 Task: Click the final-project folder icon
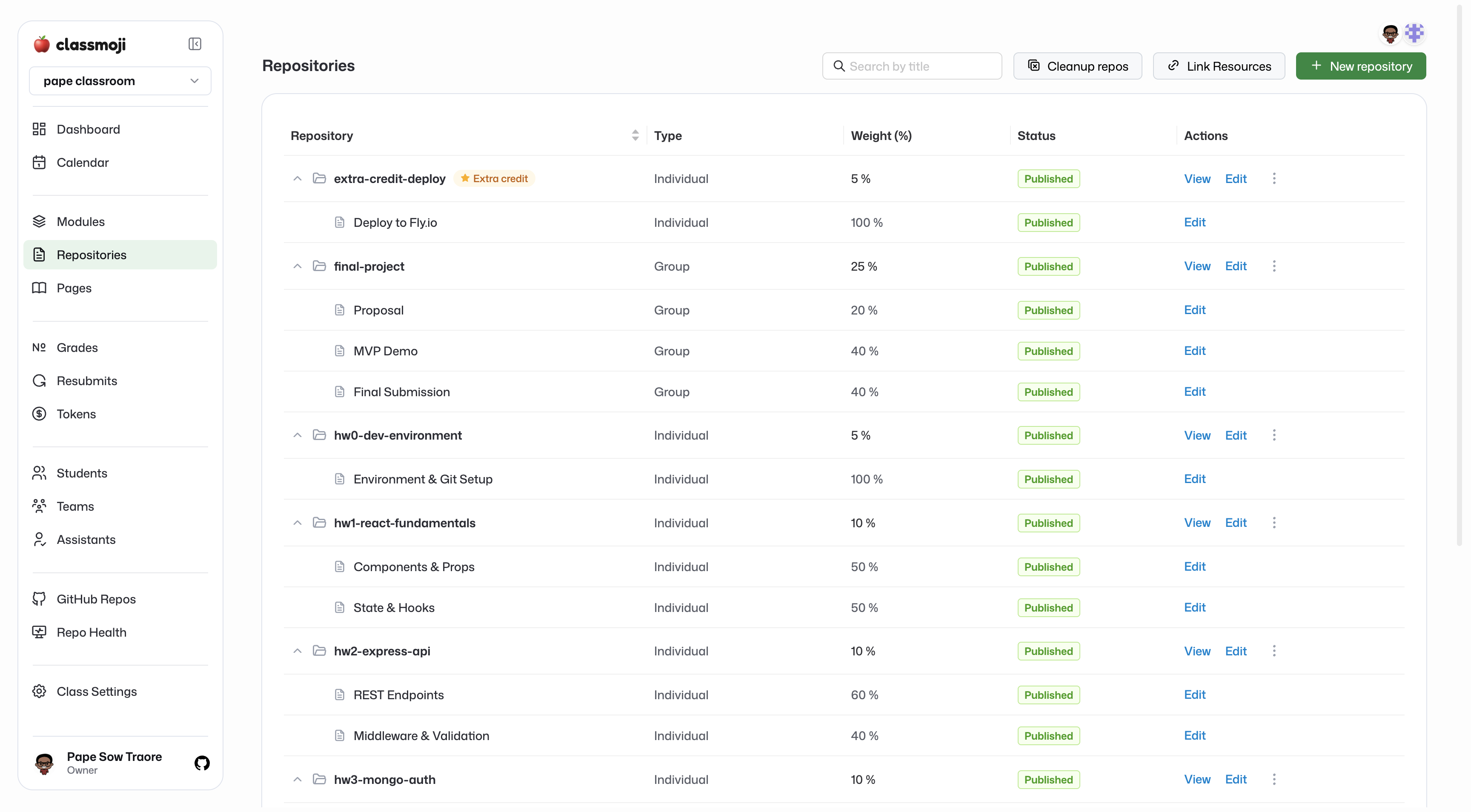tap(319, 266)
